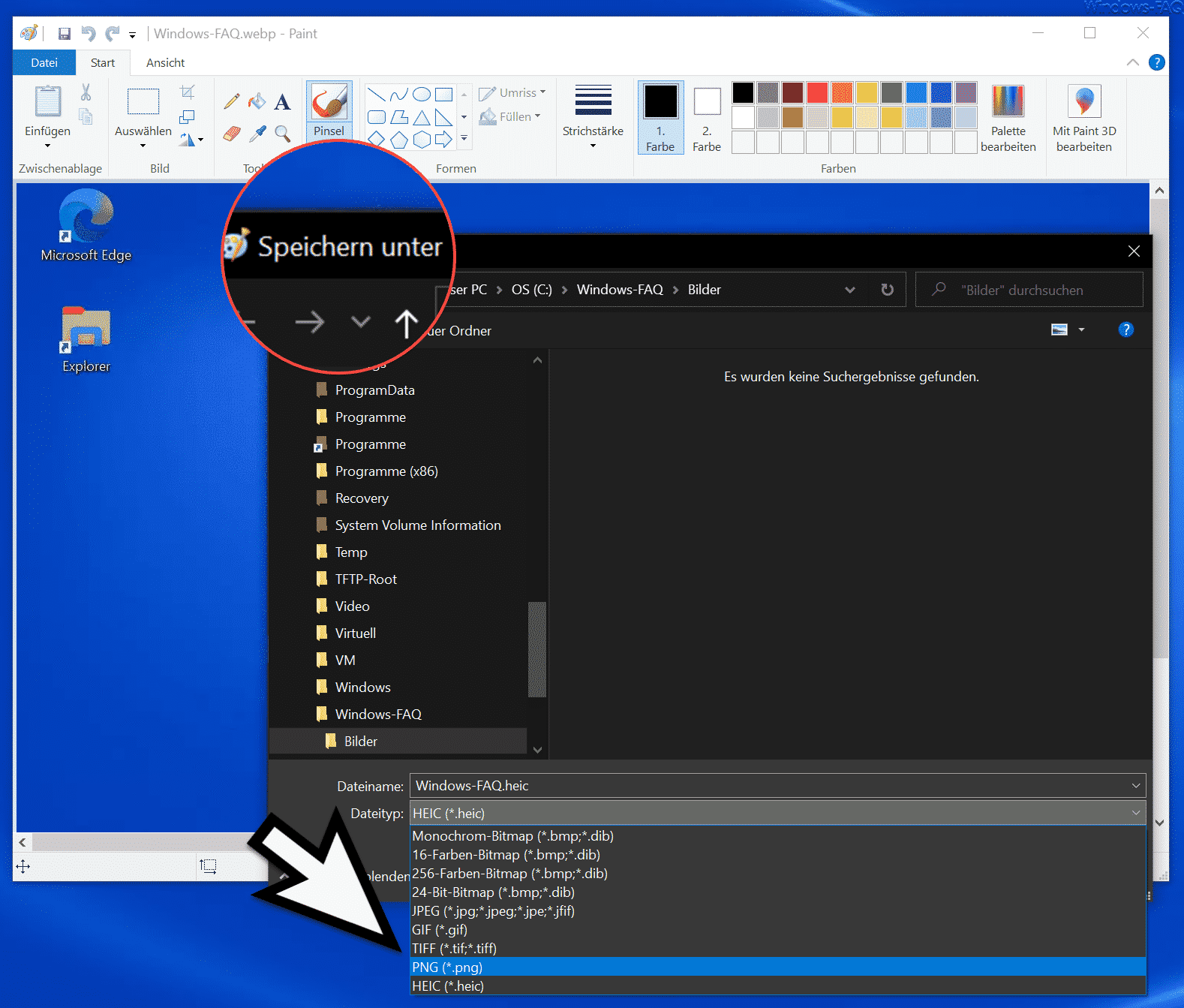
Task: Choose 24-Bit-Bitmap file type option
Action: [x=778, y=892]
